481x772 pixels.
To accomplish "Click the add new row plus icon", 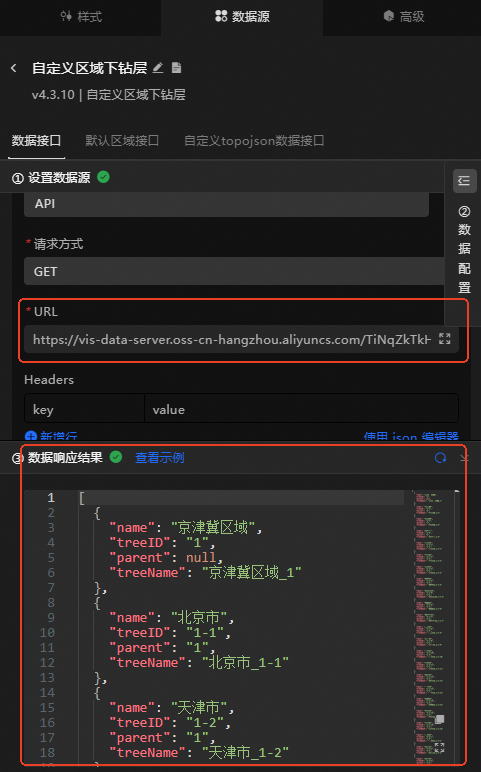I will pos(31,436).
